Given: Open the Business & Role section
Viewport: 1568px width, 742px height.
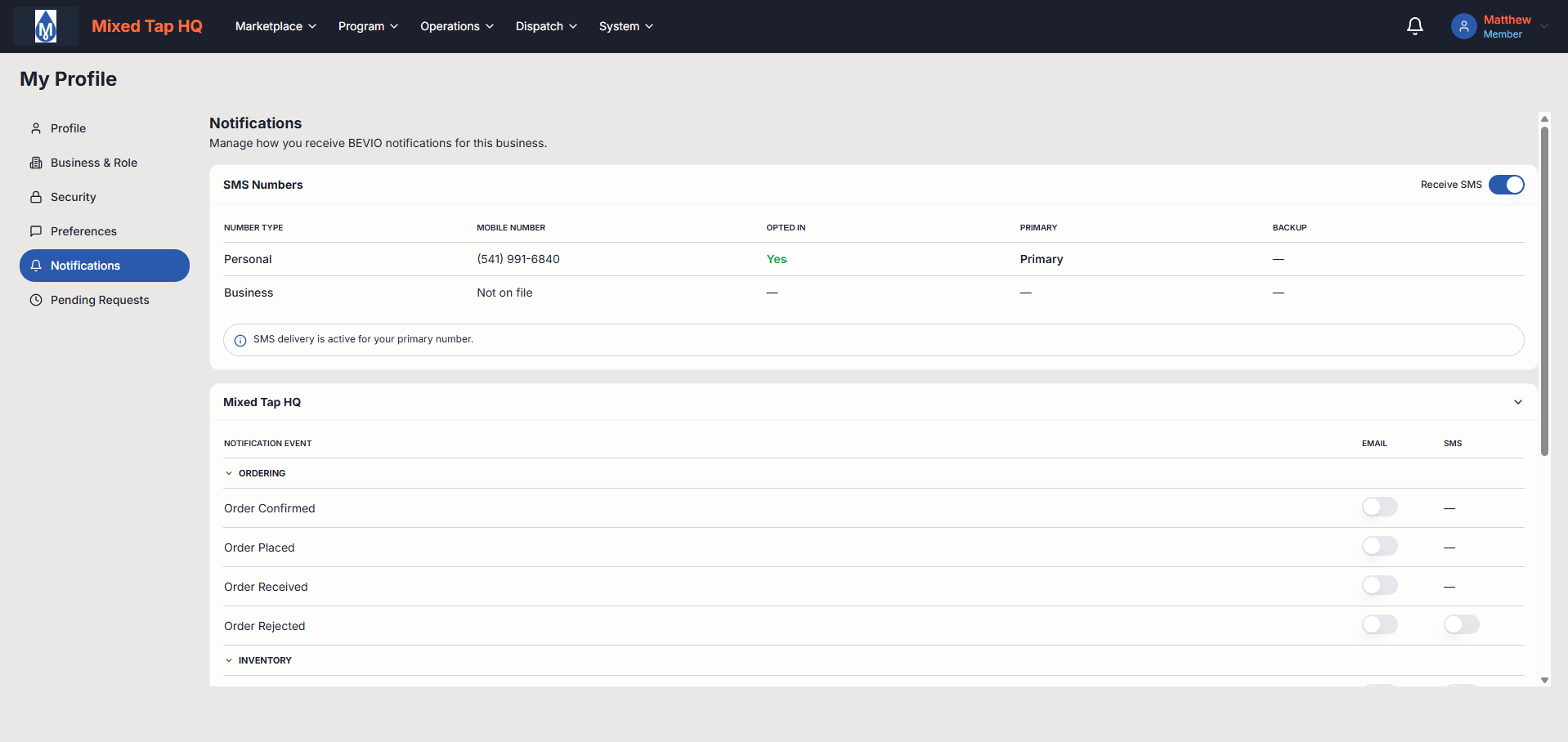Looking at the screenshot, I should (105, 163).
